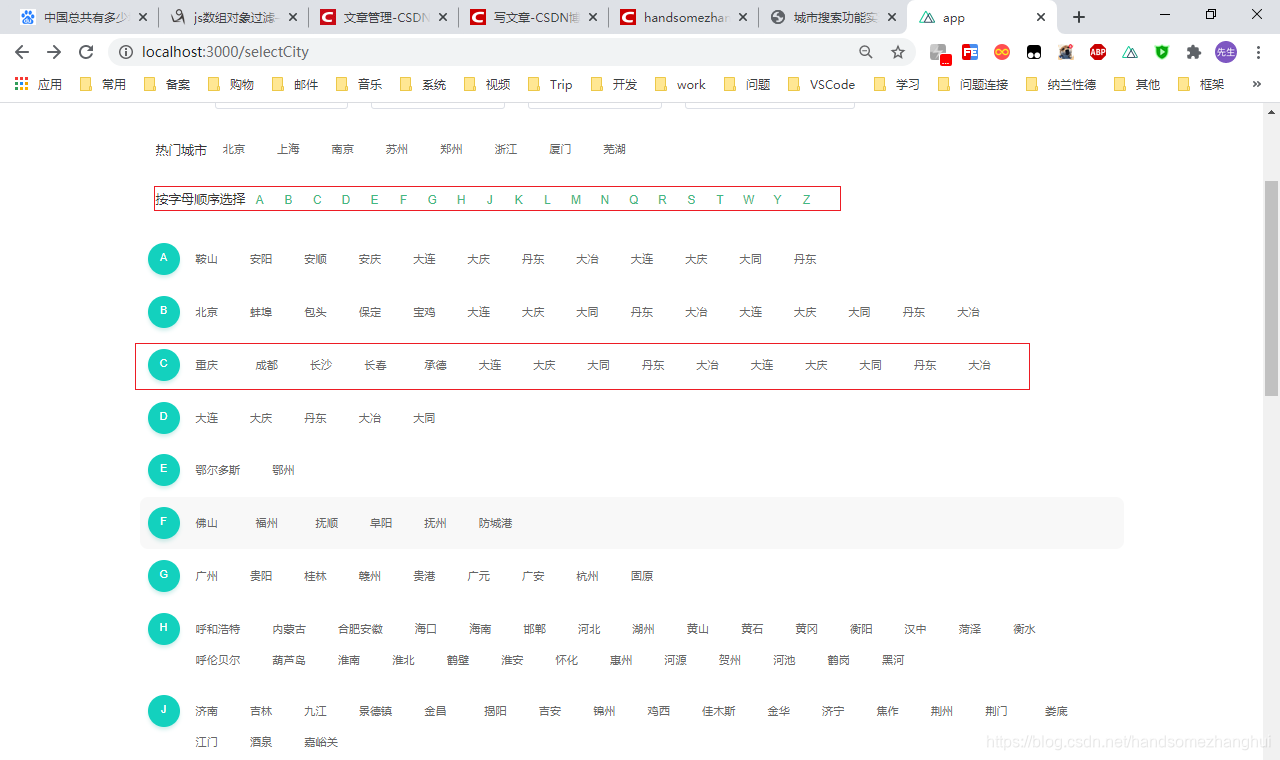Open the Chrome three-dot menu
1280x760 pixels.
click(x=1259, y=52)
